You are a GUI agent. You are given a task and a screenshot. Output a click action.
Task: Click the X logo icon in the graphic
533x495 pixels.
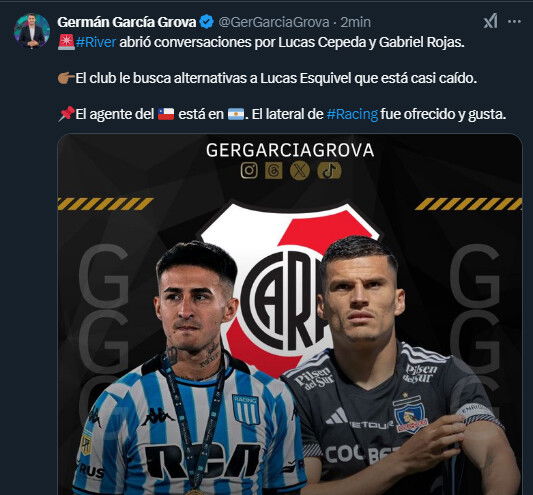click(300, 170)
